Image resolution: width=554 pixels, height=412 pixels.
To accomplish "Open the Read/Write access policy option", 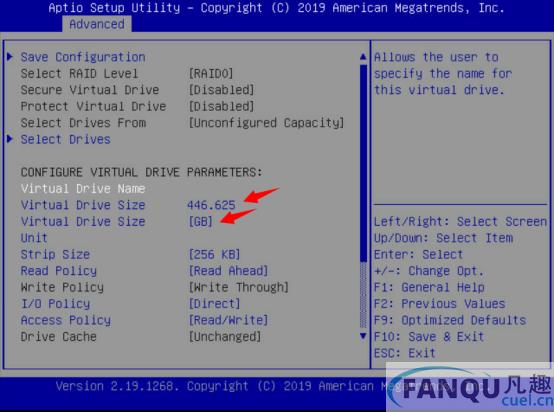I will 228,320.
